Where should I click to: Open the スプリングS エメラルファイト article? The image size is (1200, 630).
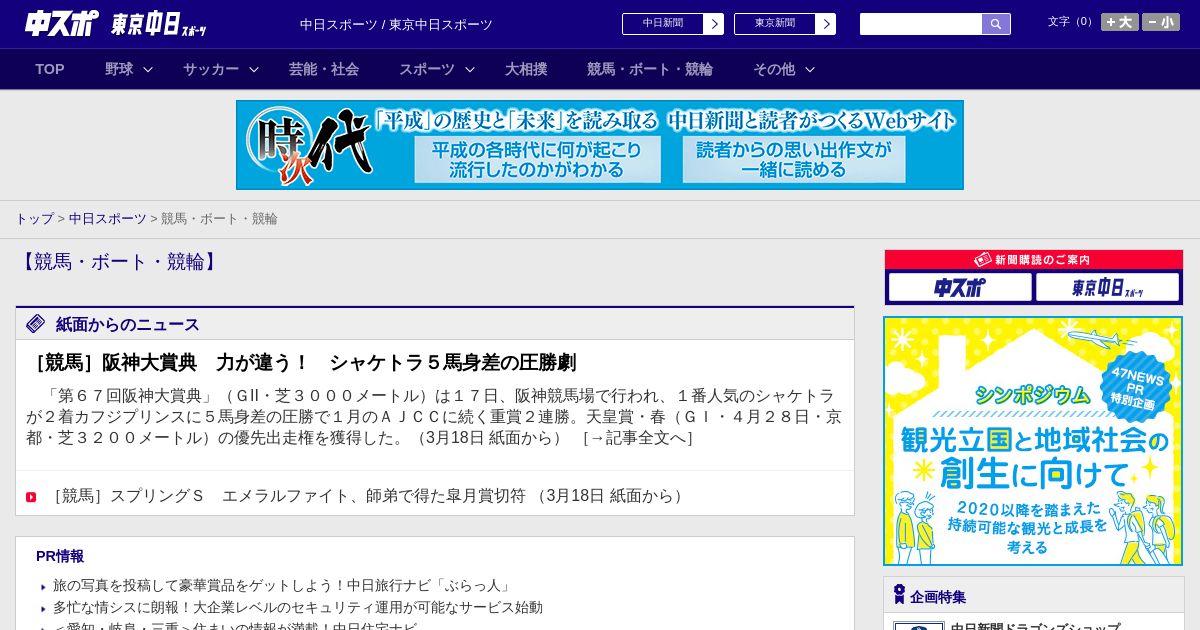pos(369,496)
